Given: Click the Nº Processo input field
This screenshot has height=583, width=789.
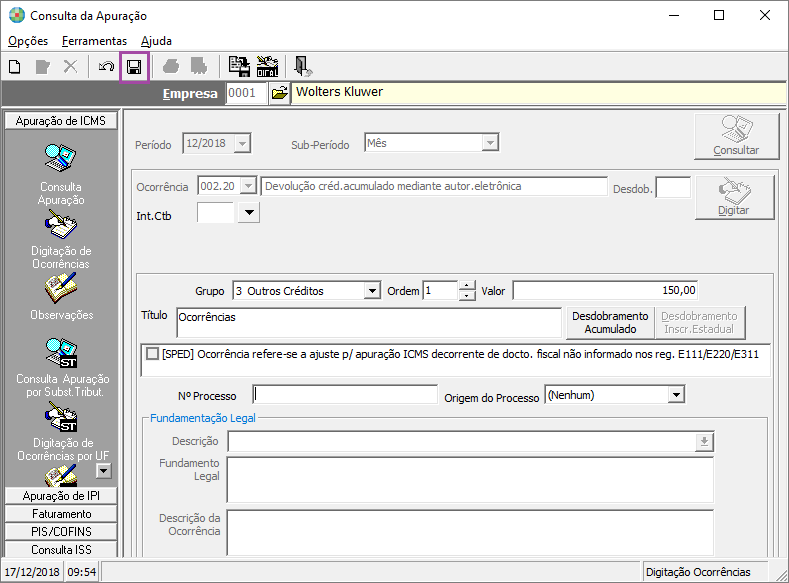Looking at the screenshot, I should 345,395.
